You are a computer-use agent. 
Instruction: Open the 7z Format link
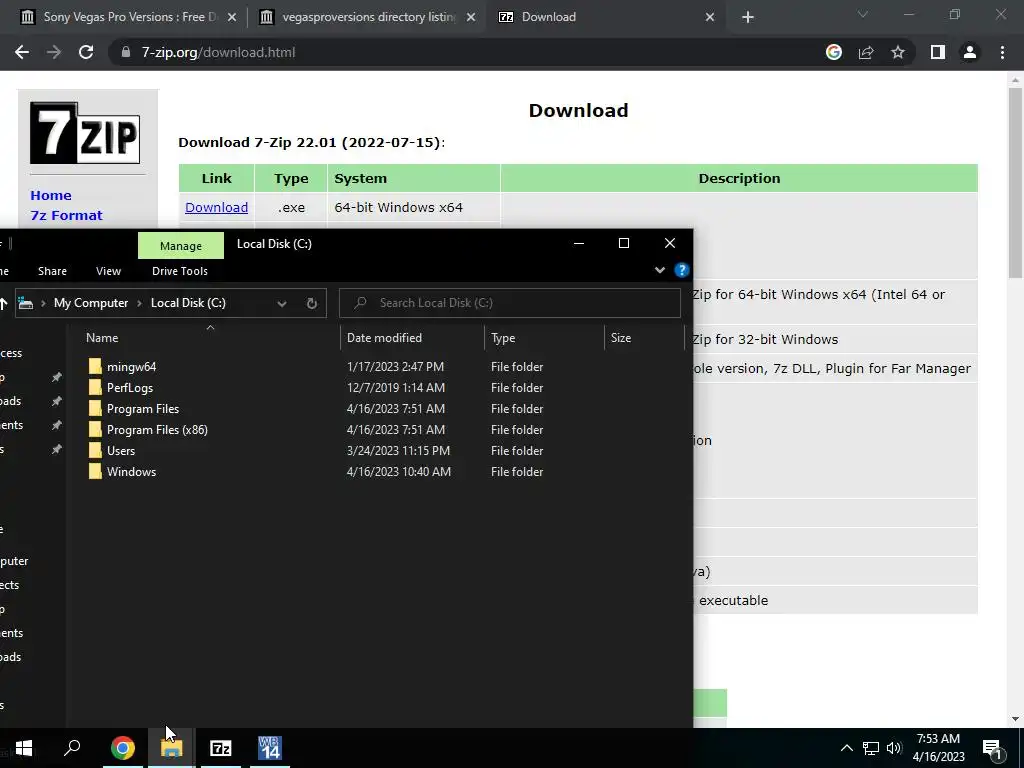(67, 216)
